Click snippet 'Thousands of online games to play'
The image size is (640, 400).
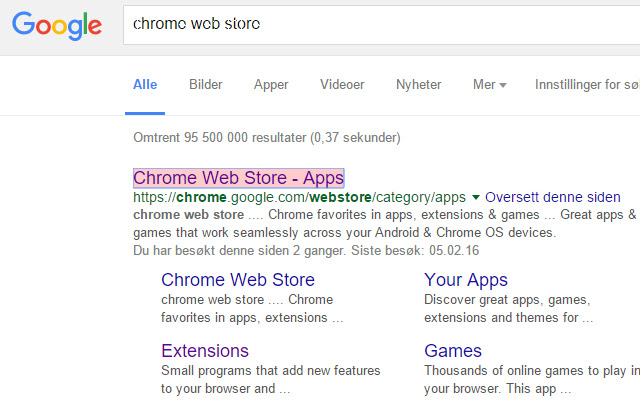click(525, 371)
